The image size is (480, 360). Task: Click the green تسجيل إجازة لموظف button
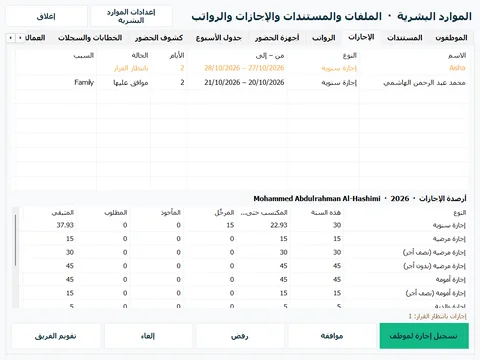click(x=424, y=336)
